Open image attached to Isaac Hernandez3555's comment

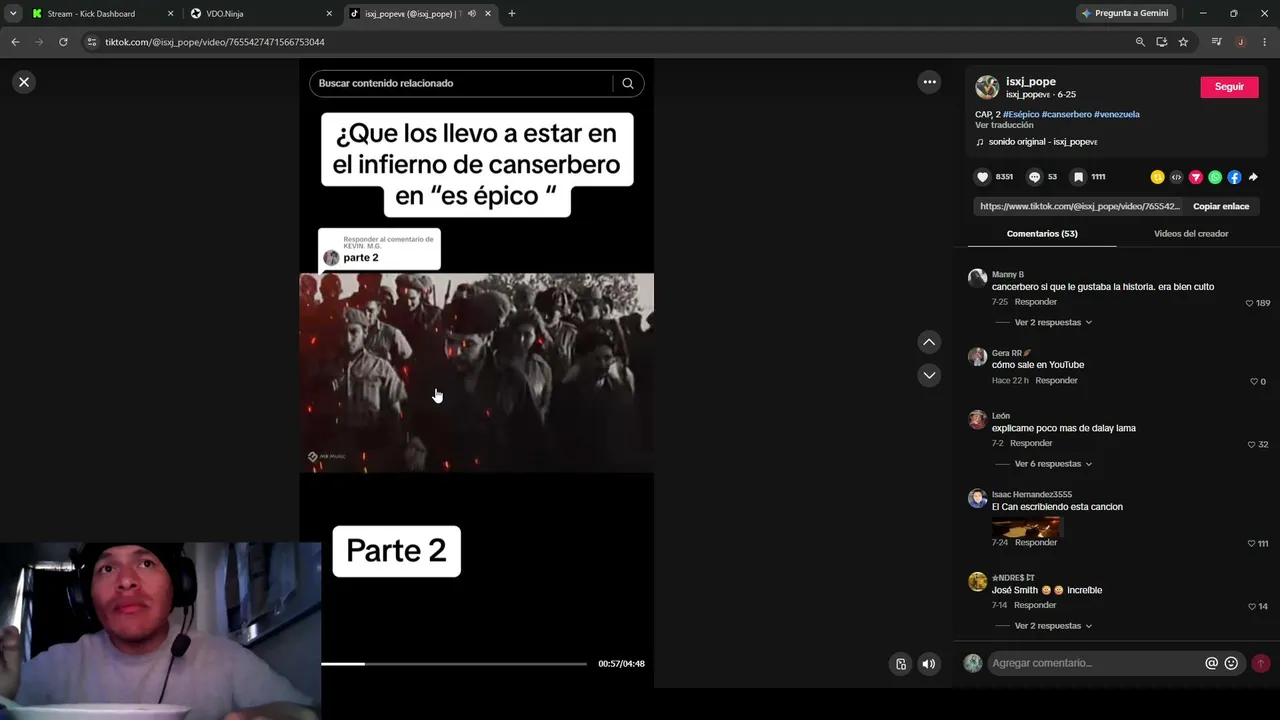(1026, 526)
